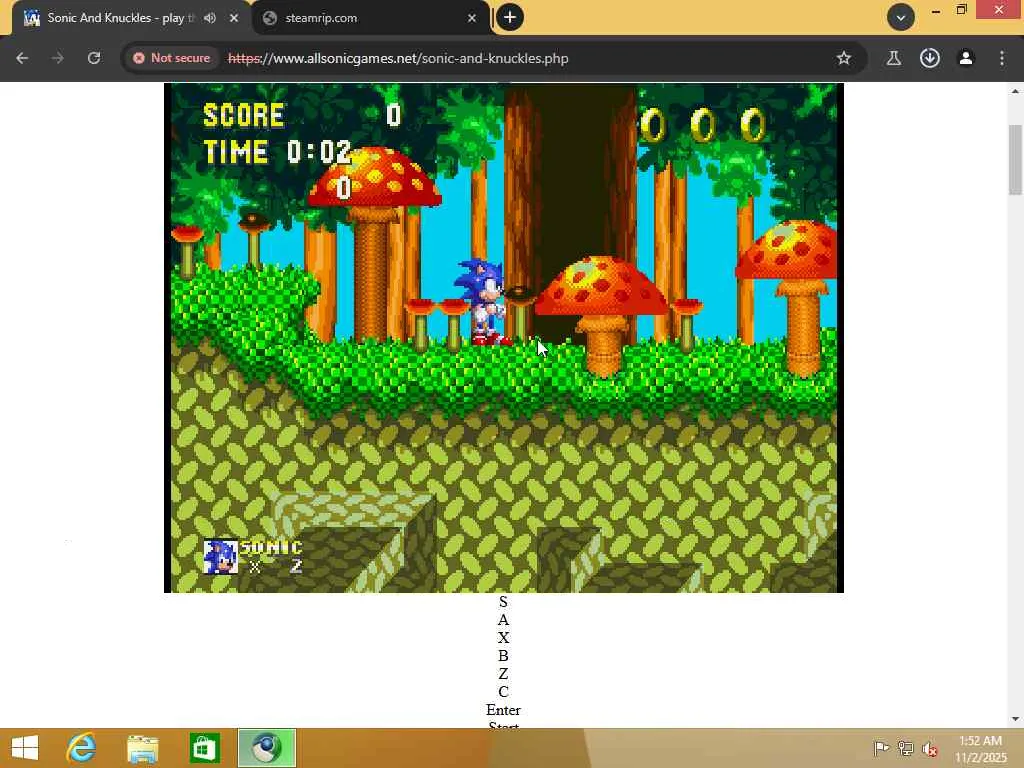Restore down the browser window
The image size is (1024, 768).
961,10
